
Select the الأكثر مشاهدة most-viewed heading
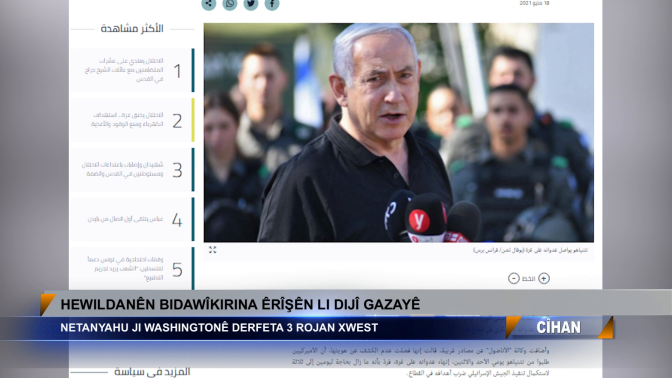132,29
